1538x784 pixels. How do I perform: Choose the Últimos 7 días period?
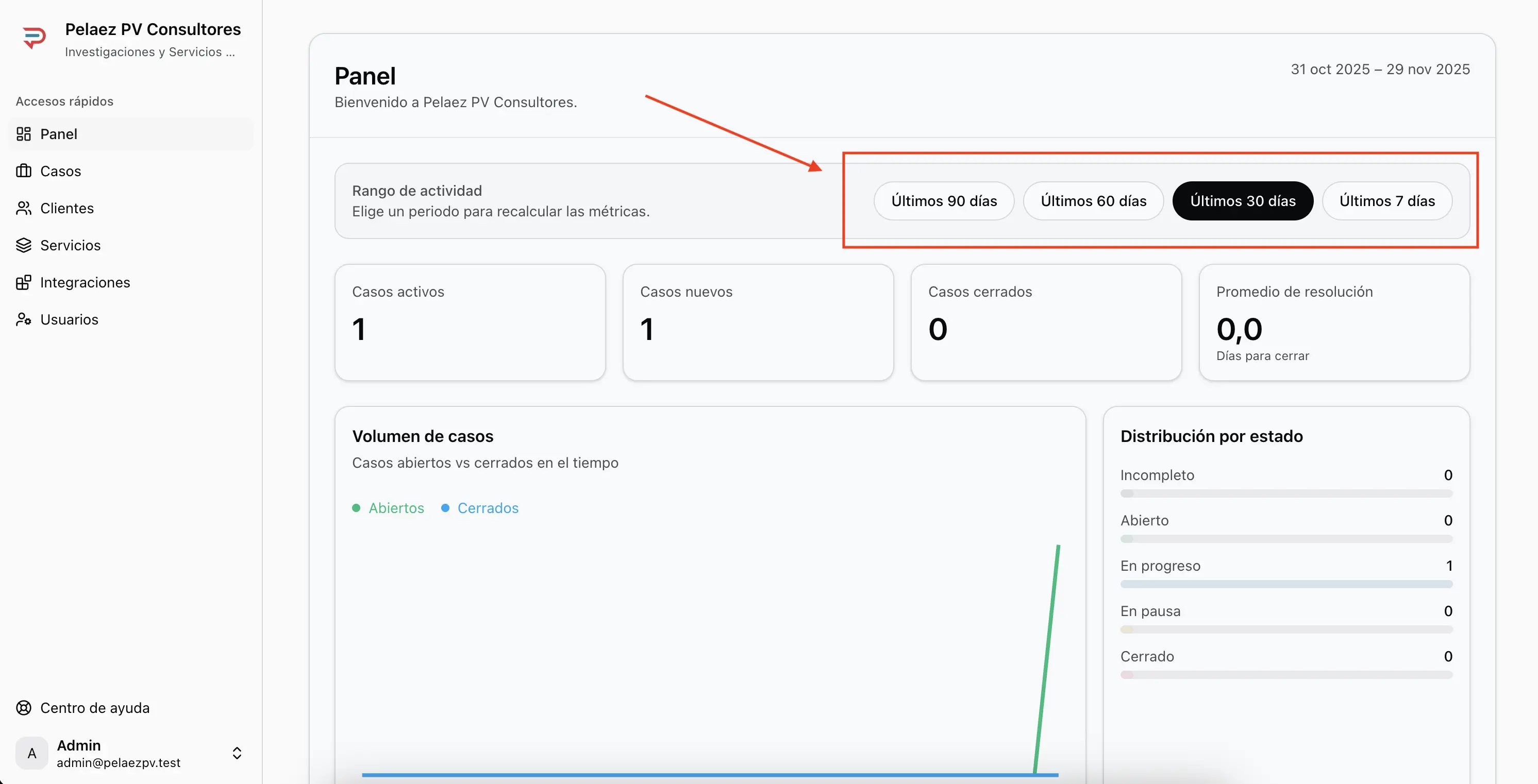(x=1386, y=201)
